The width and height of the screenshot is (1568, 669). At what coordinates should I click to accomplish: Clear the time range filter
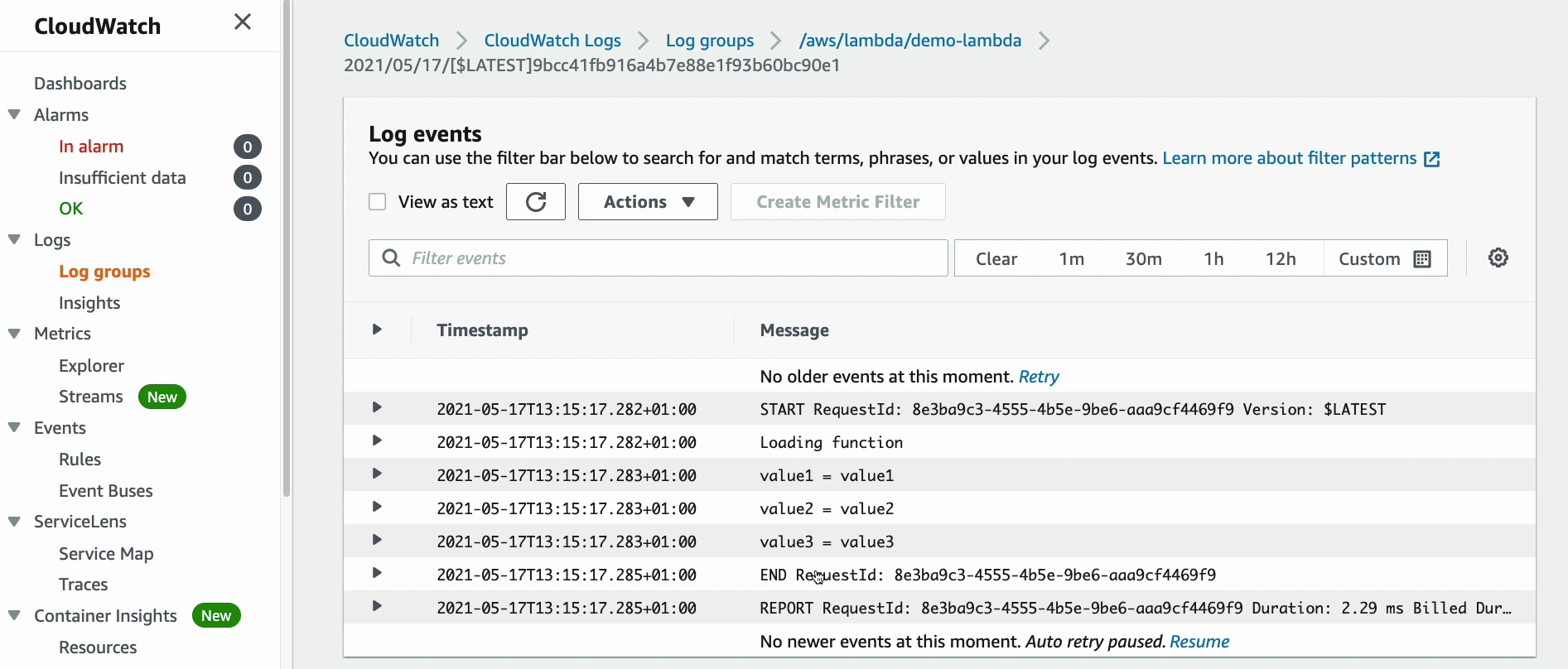click(x=996, y=259)
